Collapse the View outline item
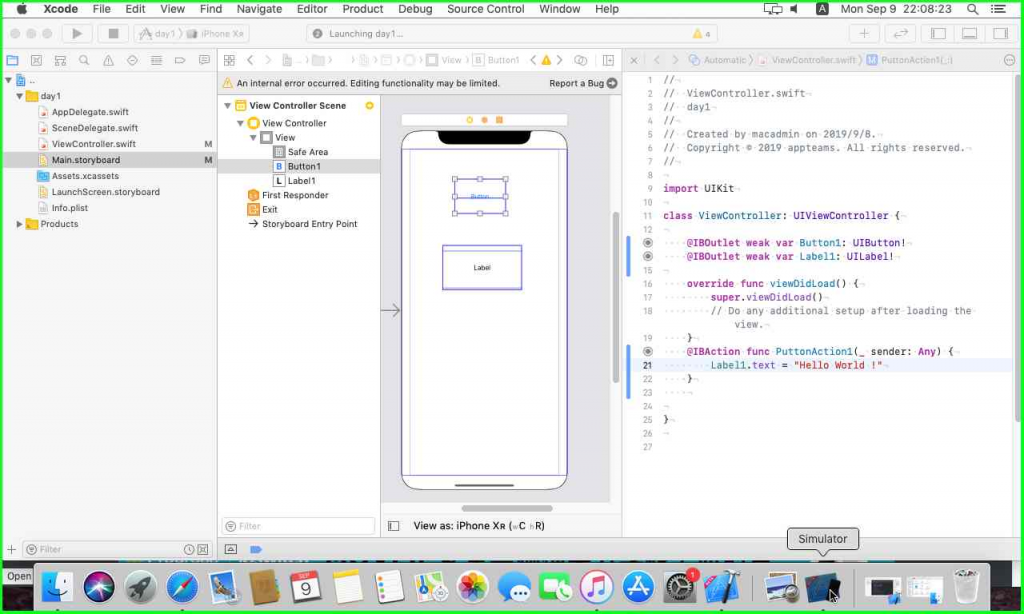 [x=253, y=137]
